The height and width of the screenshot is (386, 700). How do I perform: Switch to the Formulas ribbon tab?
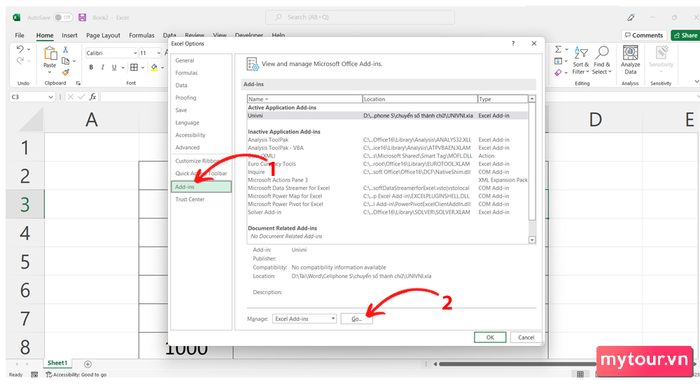click(142, 35)
